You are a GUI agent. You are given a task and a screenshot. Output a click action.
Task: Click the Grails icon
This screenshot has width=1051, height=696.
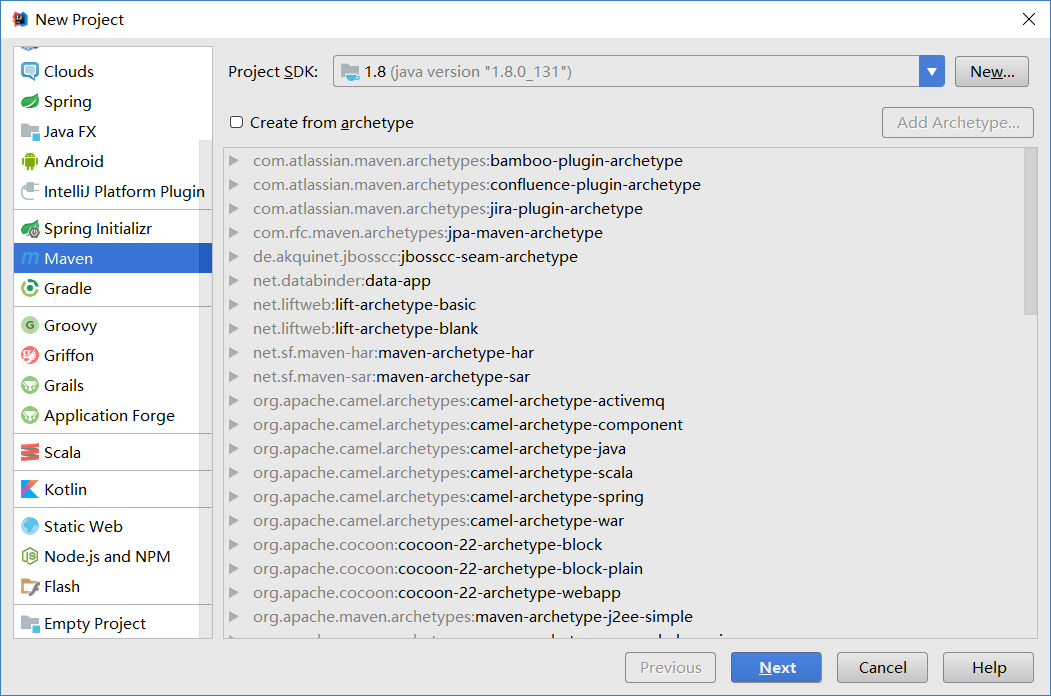30,386
